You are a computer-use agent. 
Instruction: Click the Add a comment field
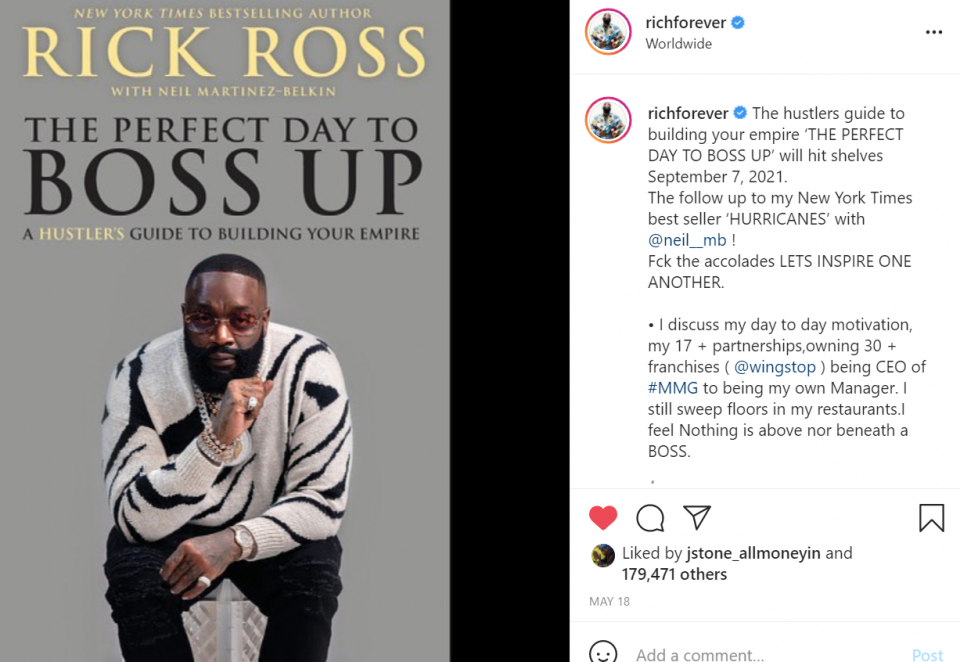768,655
